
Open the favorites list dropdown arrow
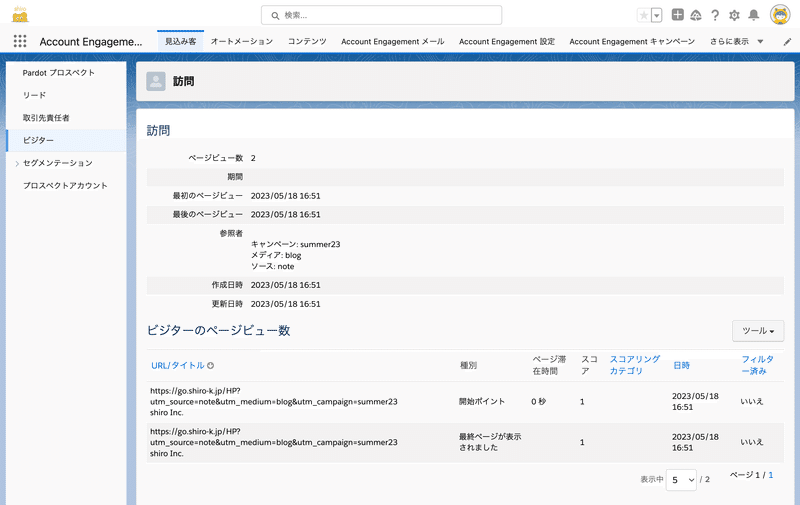tap(657, 15)
